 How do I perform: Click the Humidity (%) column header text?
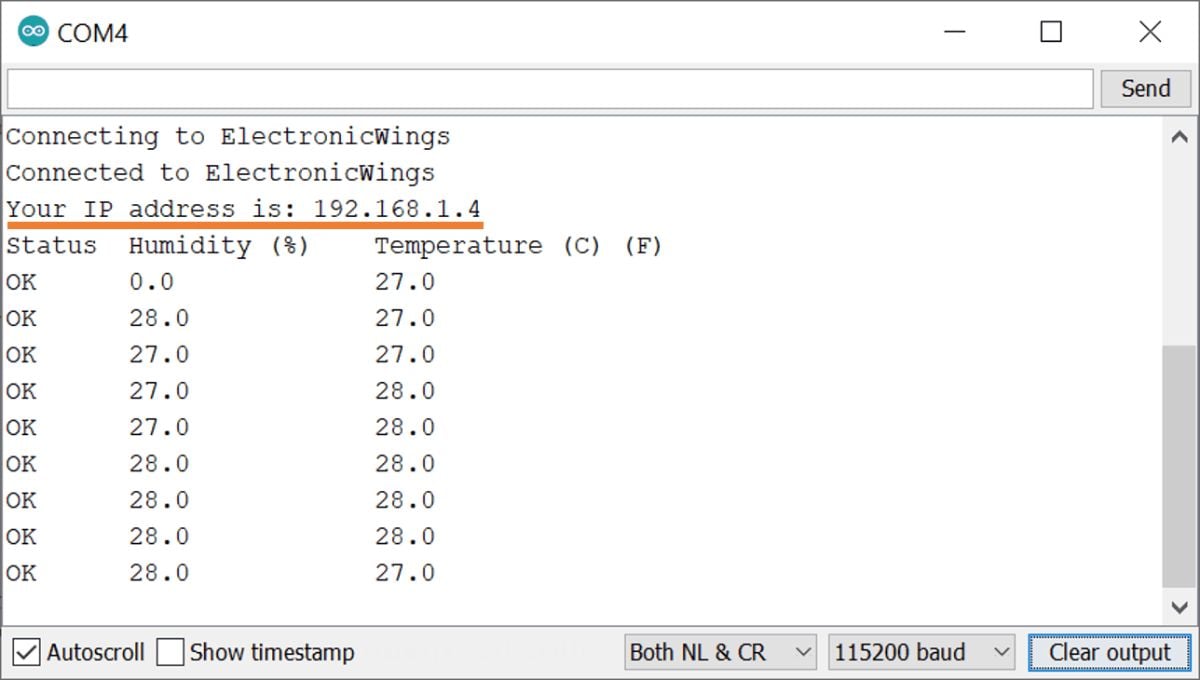pos(219,246)
